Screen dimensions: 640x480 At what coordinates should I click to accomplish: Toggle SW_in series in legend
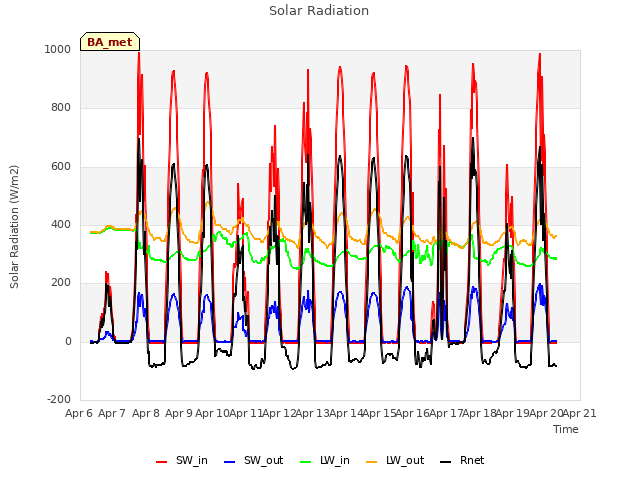182,461
